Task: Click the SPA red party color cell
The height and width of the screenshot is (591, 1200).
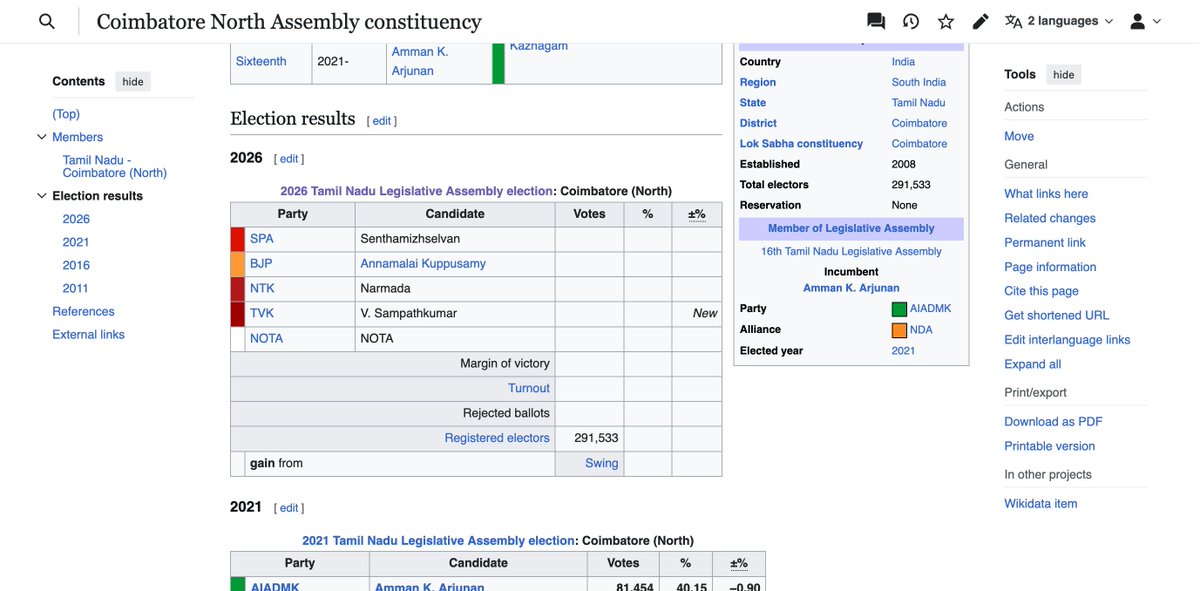Action: tap(237, 239)
